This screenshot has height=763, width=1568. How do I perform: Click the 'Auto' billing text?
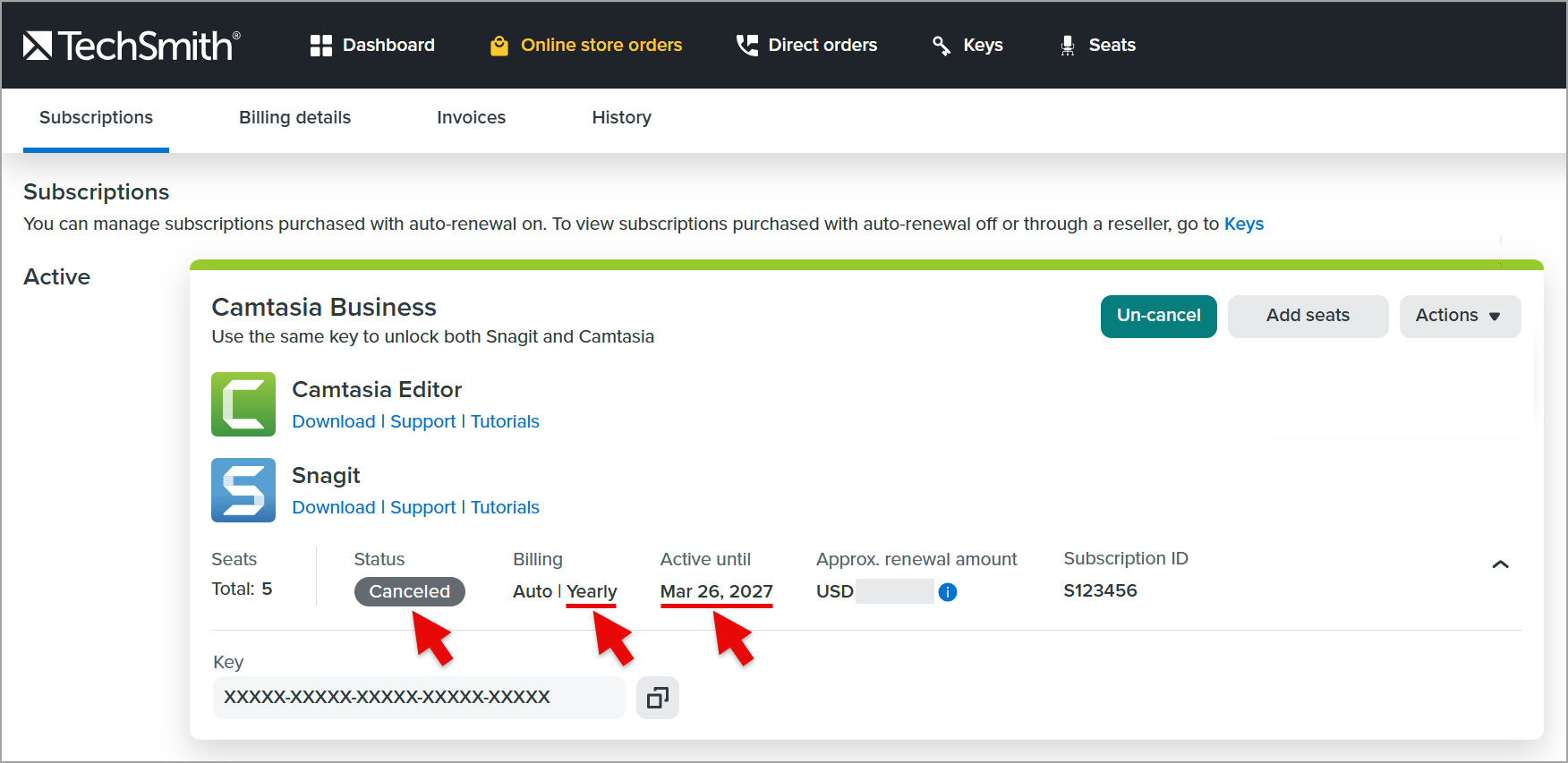[x=533, y=592]
